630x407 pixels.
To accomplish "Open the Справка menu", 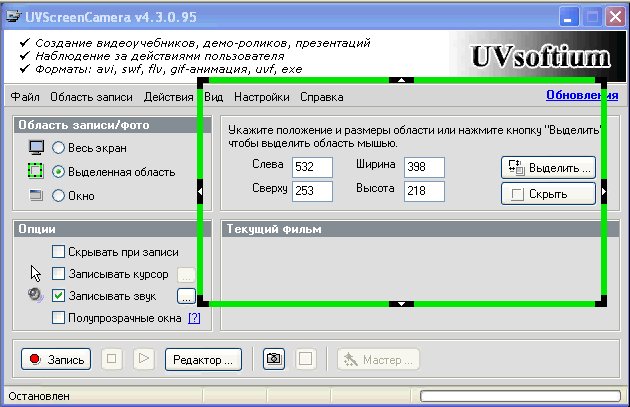I will click(x=321, y=97).
